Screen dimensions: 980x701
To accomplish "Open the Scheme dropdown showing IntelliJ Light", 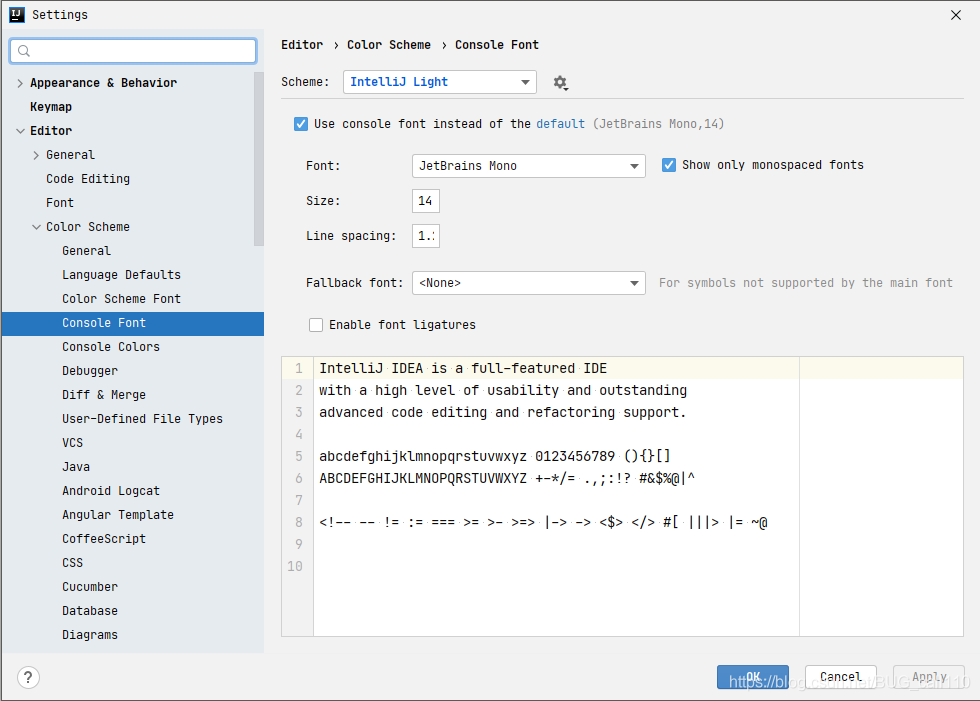I will [x=438, y=83].
